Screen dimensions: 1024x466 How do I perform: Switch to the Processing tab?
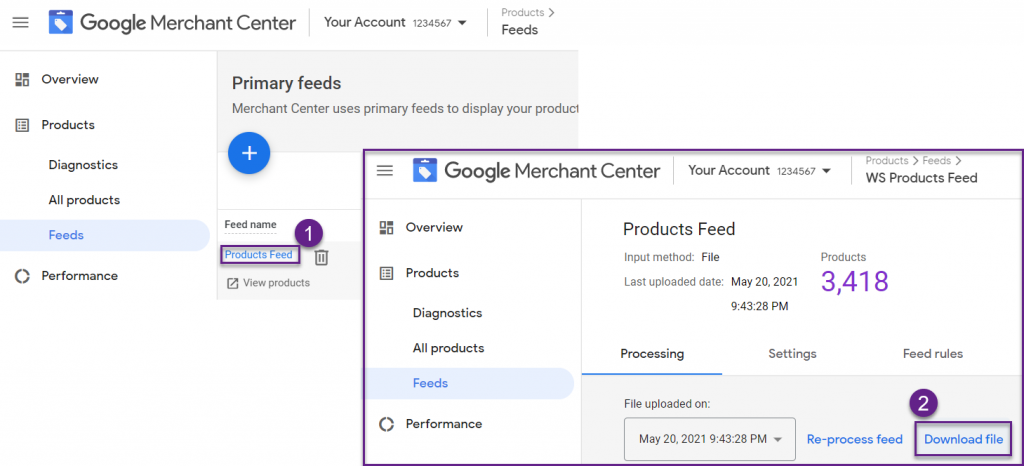pyautogui.click(x=652, y=354)
